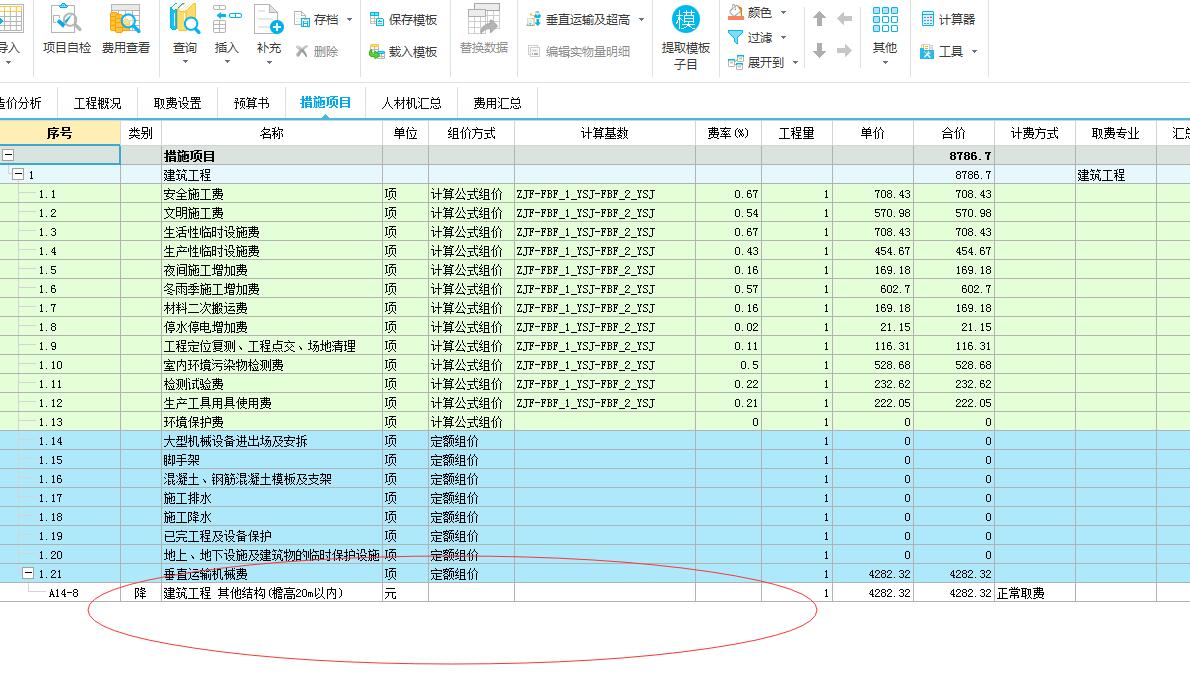Switch to the 预算书 tab
1190x681 pixels.
click(251, 102)
